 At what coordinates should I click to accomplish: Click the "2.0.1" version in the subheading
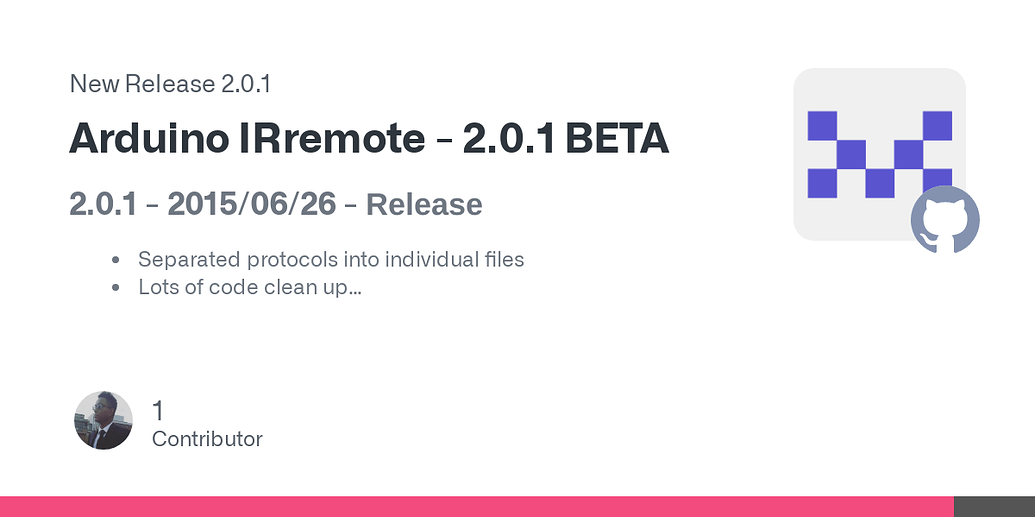tap(102, 204)
